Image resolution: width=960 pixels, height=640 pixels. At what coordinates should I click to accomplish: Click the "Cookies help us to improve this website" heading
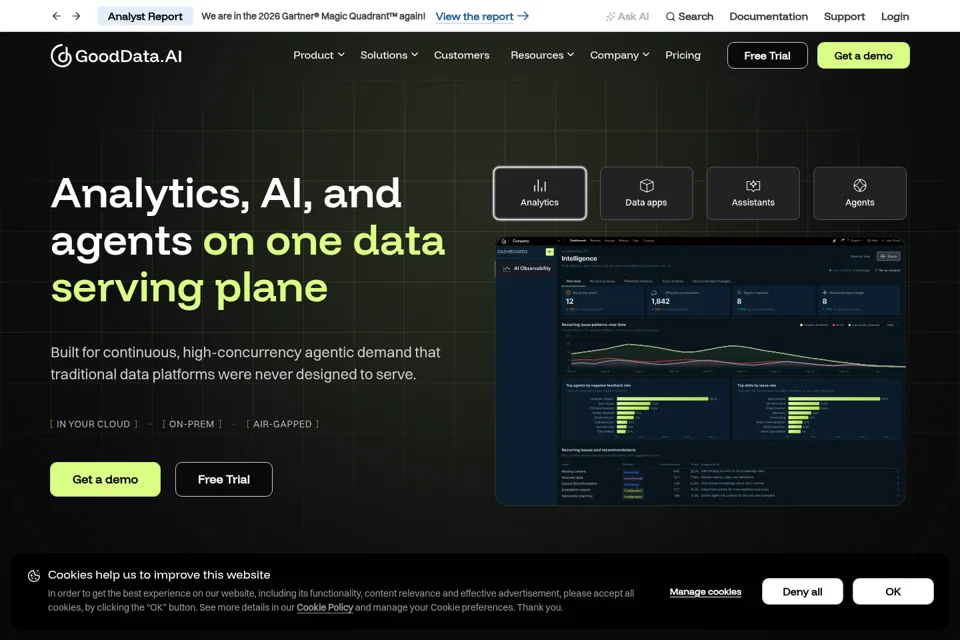(159, 575)
